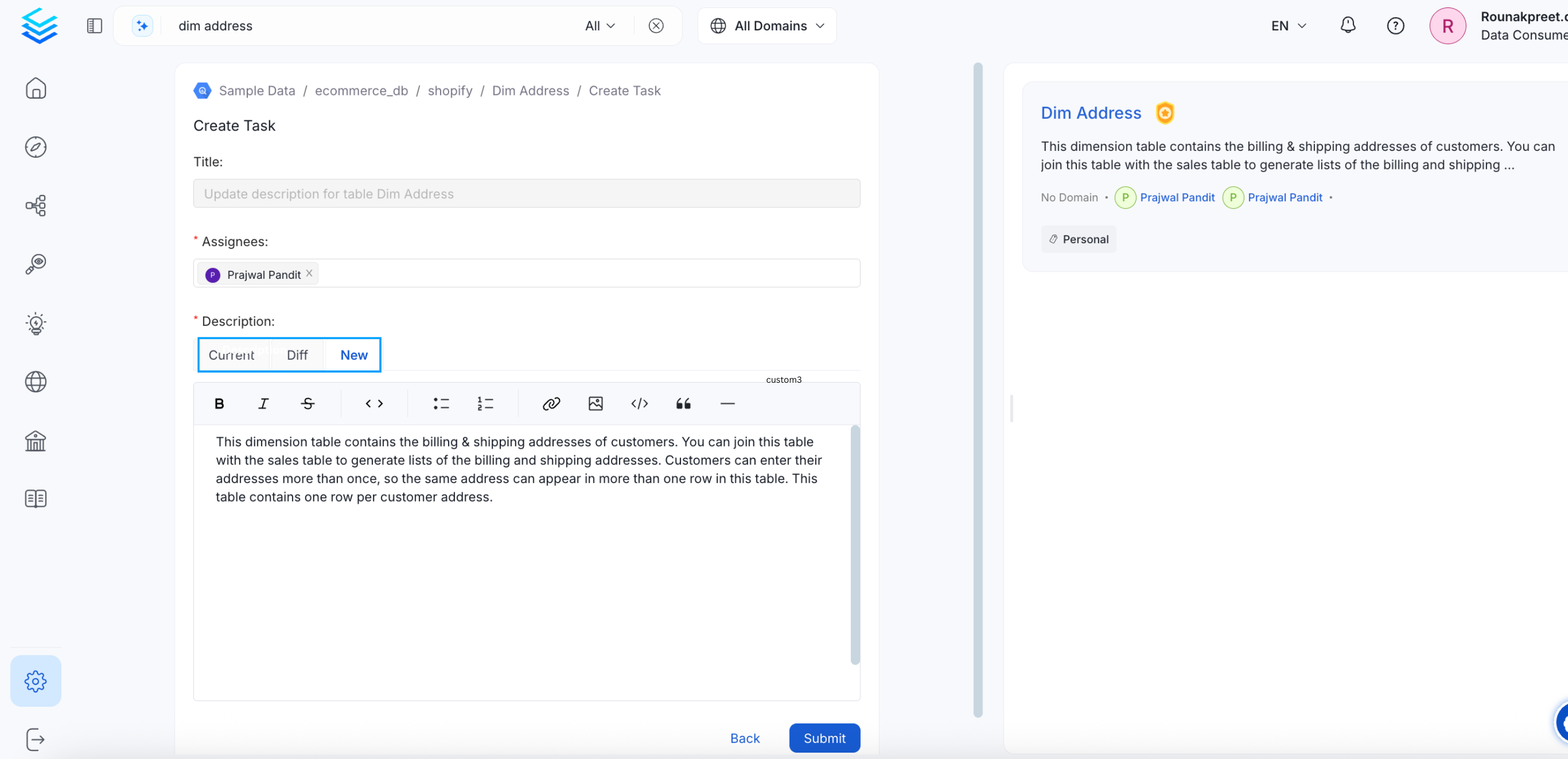Apply strikethrough formatting to description text
Image resolution: width=1568 pixels, height=759 pixels.
(x=307, y=403)
